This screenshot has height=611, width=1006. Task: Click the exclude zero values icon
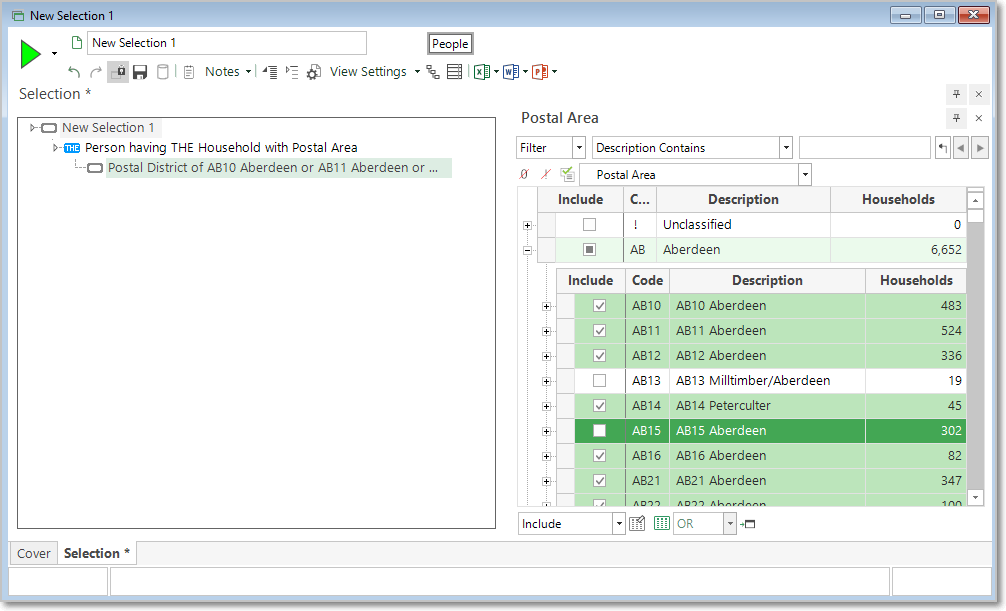click(x=524, y=174)
